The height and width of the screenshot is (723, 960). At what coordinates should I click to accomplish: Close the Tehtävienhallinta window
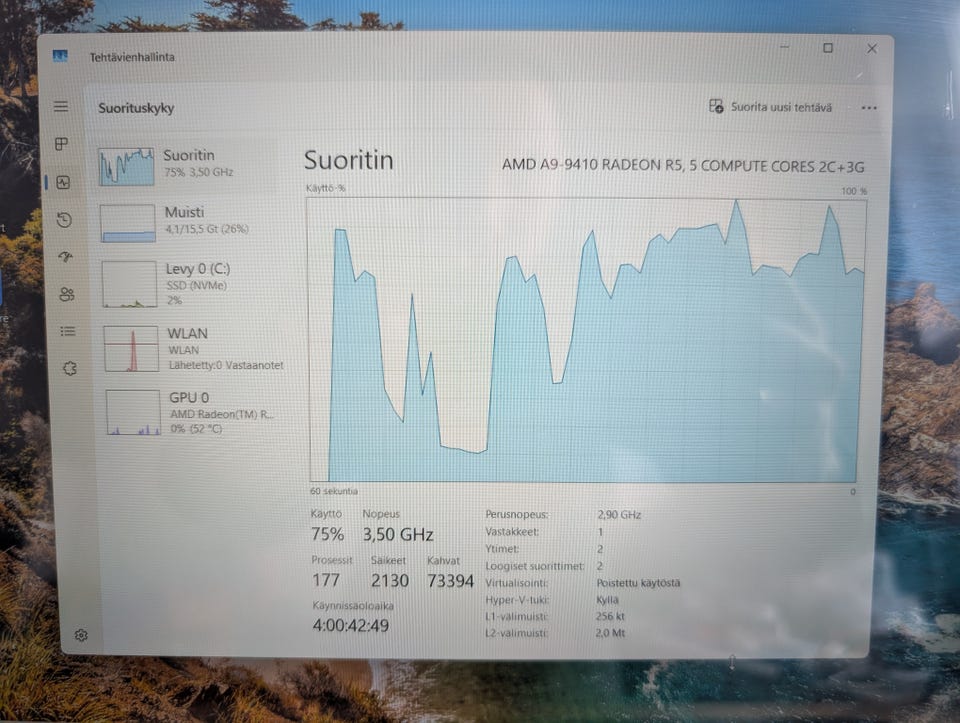pyautogui.click(x=872, y=48)
